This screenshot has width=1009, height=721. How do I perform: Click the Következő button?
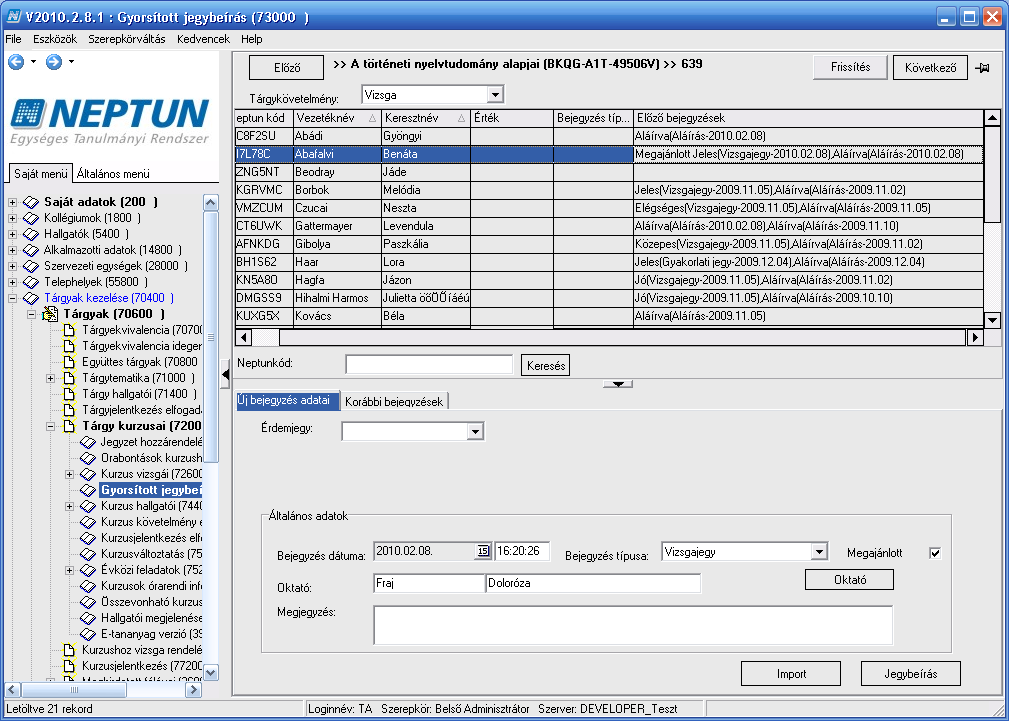tap(930, 68)
